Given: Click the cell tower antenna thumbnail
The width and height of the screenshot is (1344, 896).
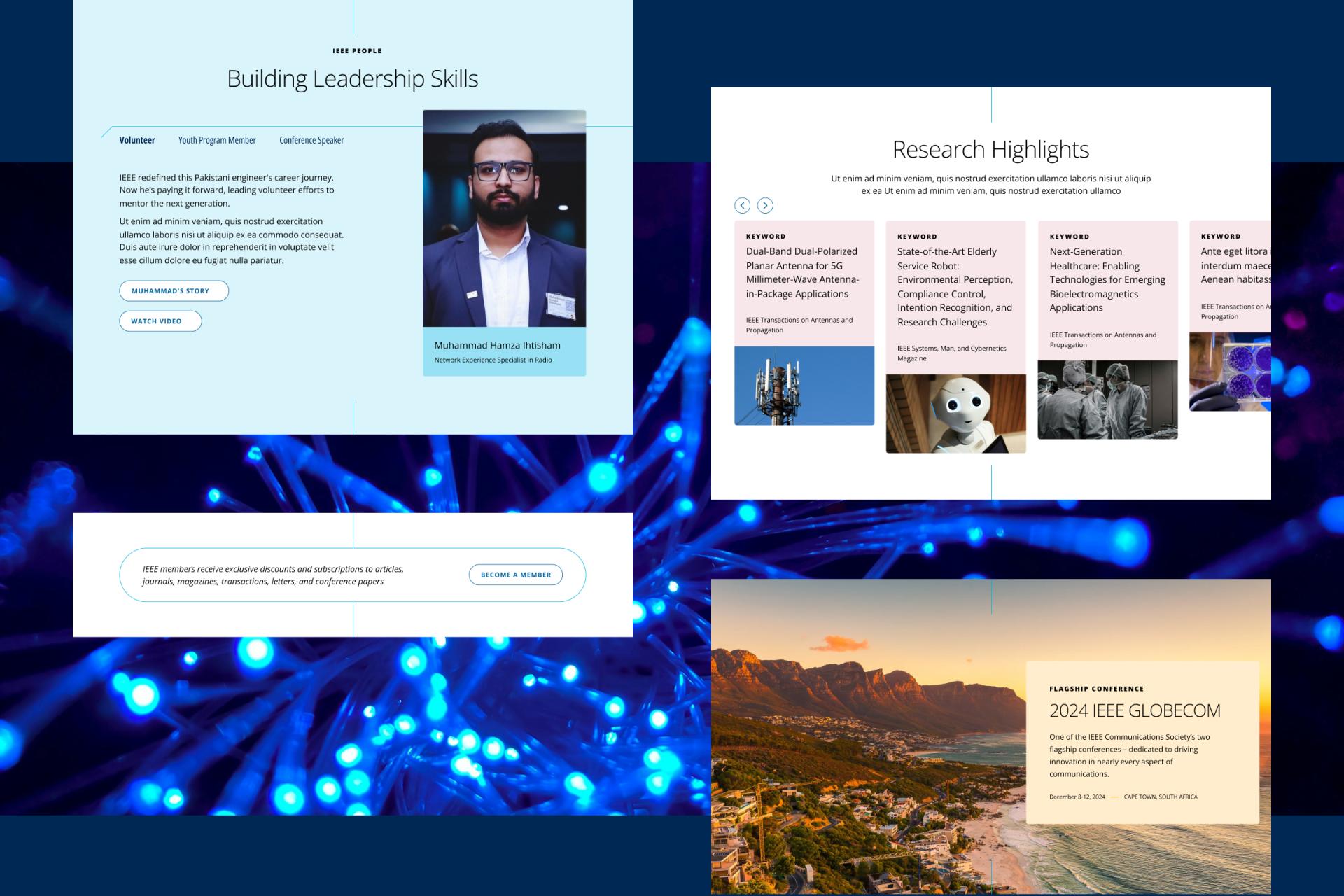Looking at the screenshot, I should click(x=804, y=386).
